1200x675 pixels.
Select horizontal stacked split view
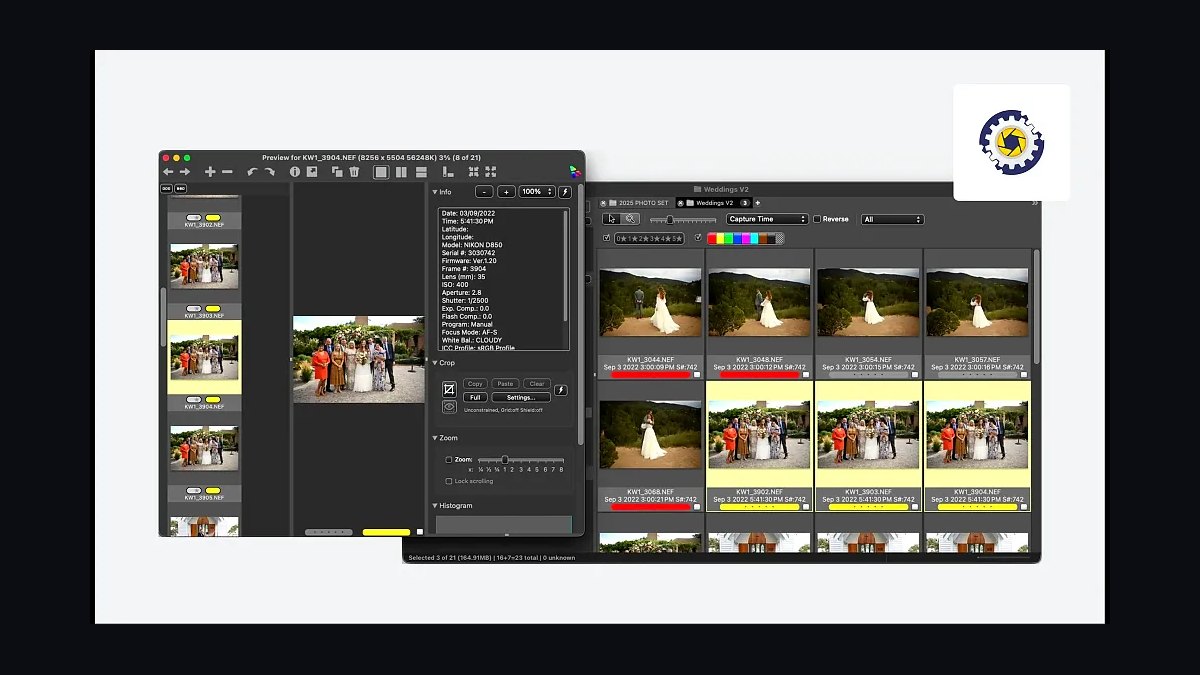(x=421, y=172)
